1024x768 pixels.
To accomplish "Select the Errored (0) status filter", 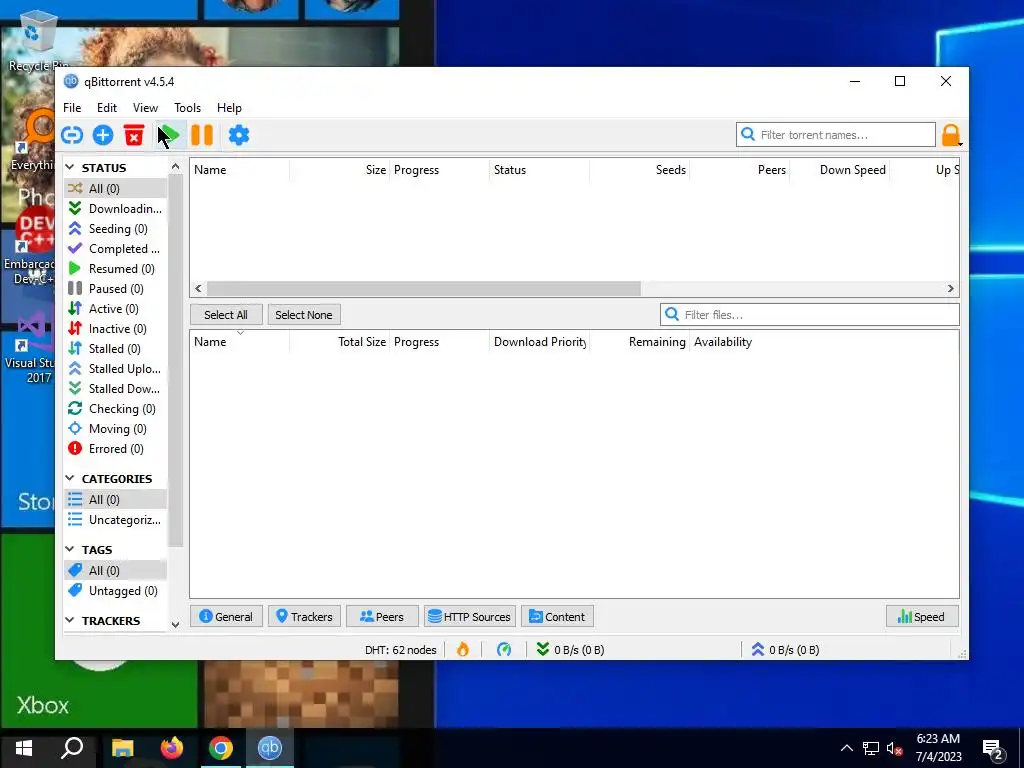I will 116,449.
